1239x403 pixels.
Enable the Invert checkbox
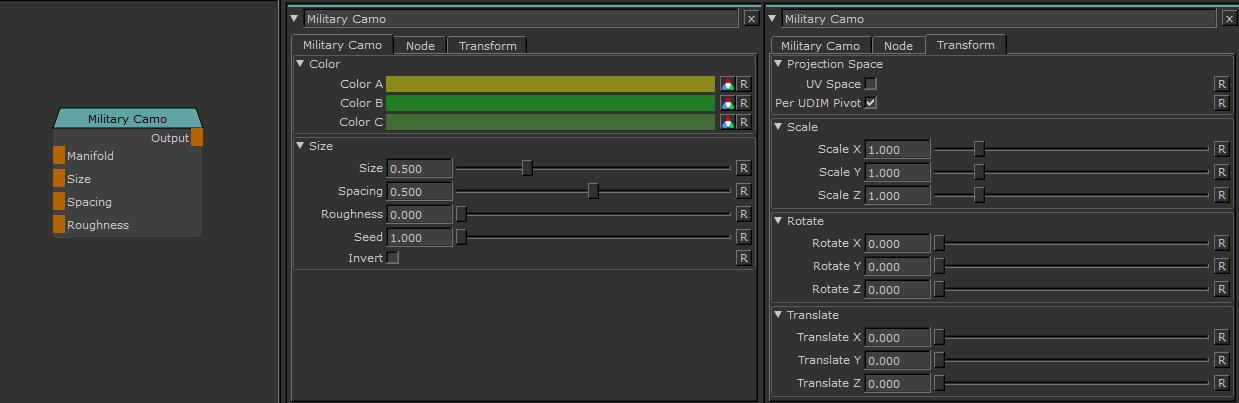[x=393, y=258]
